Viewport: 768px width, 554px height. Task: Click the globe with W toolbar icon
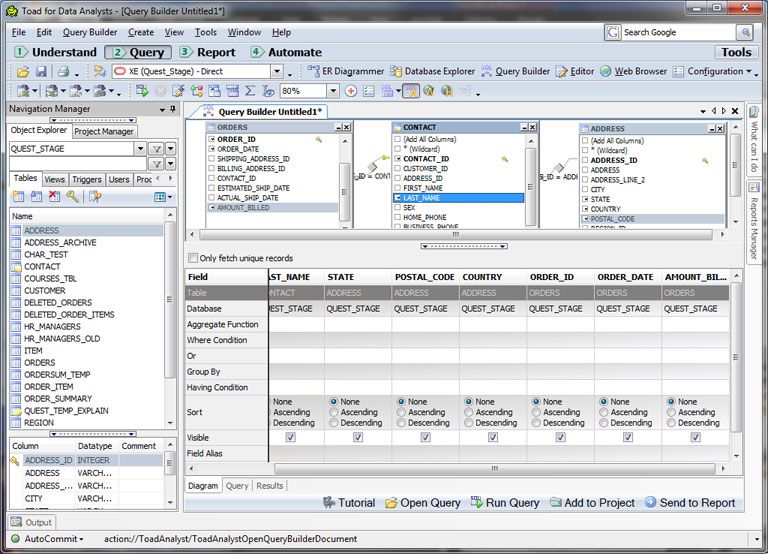(x=429, y=91)
